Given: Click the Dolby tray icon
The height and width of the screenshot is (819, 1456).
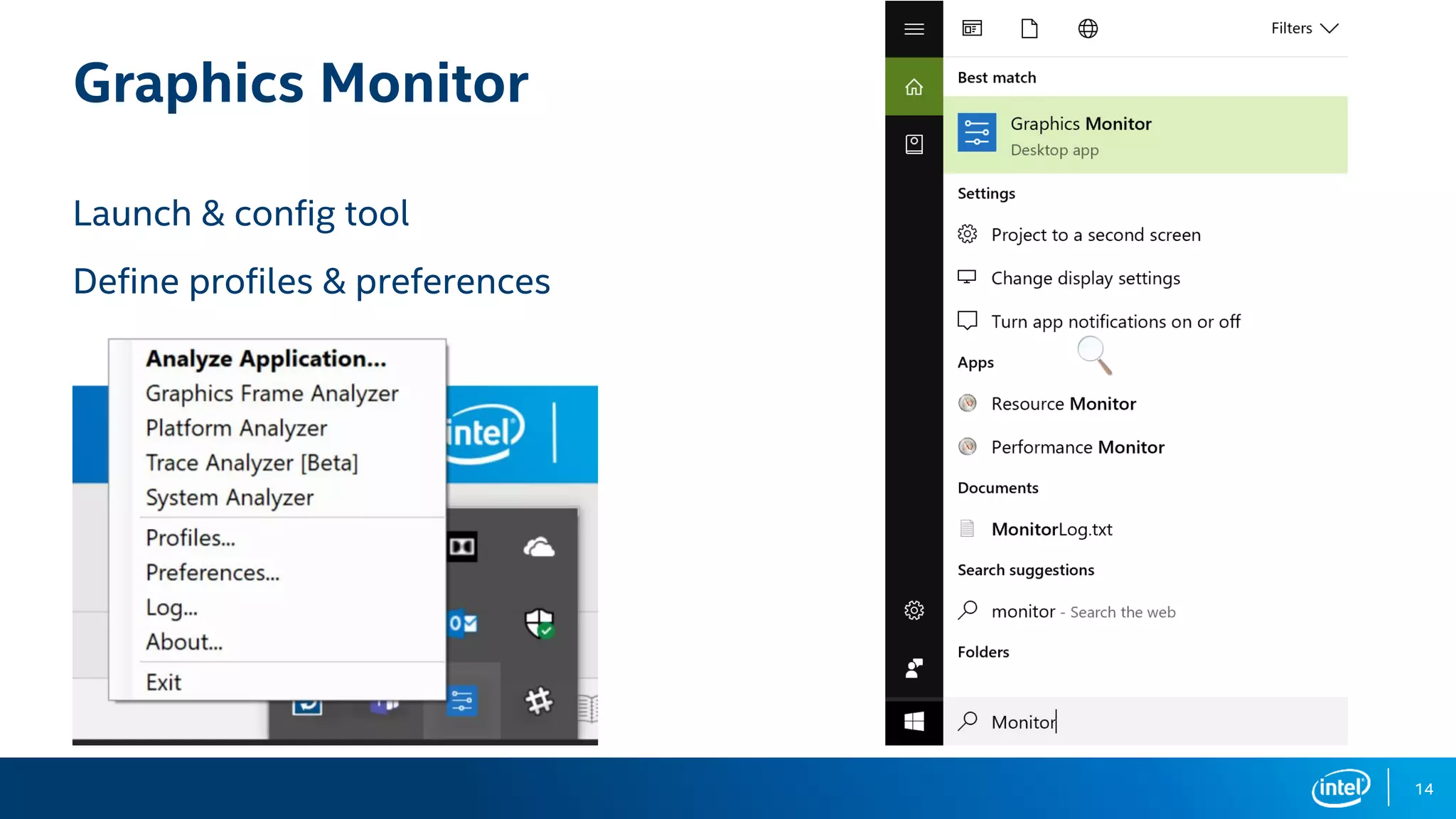Looking at the screenshot, I should 462,547.
